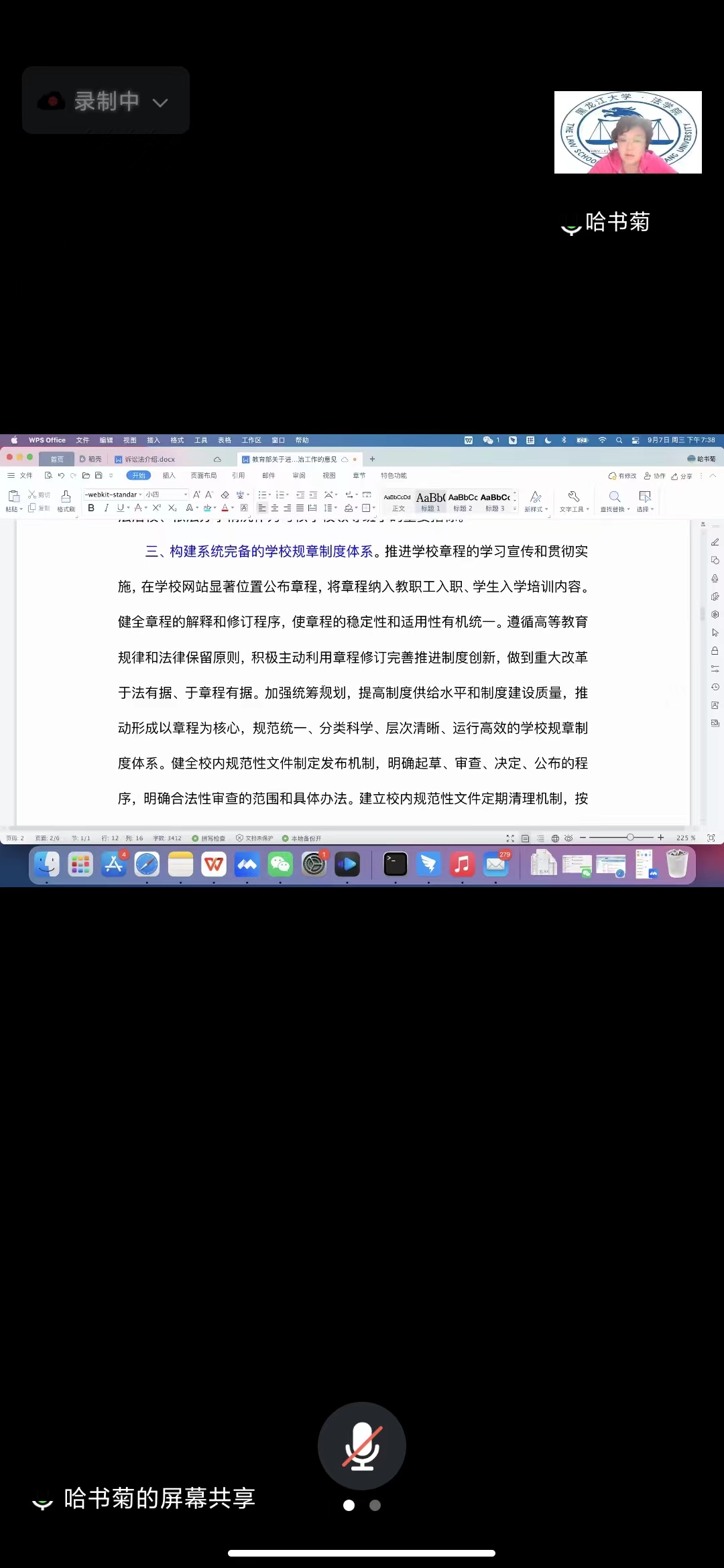Screen dimensions: 724x1568
Task: Adjust the zoom slider handle
Action: pos(630,838)
